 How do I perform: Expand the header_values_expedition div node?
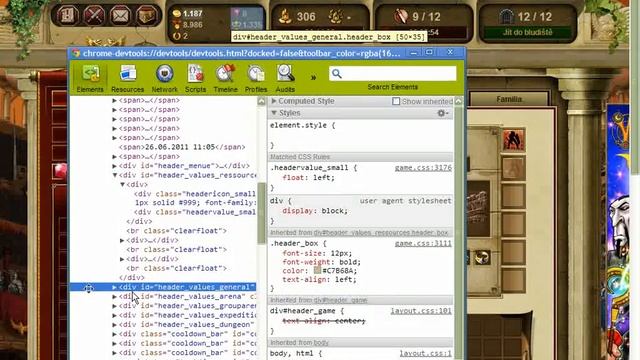click(x=115, y=316)
